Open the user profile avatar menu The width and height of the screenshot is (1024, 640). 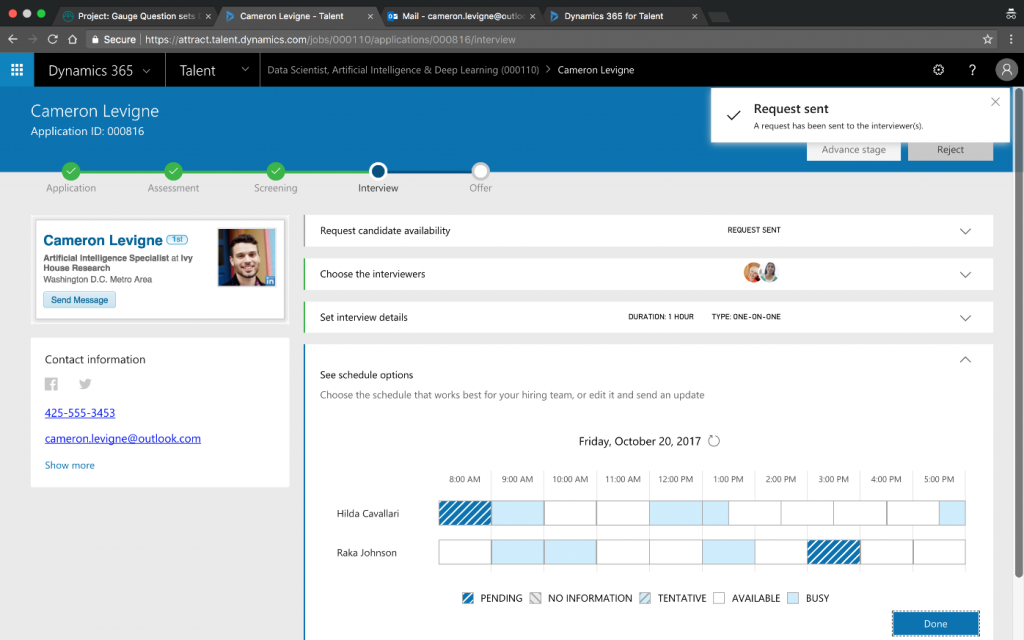pos(1005,70)
